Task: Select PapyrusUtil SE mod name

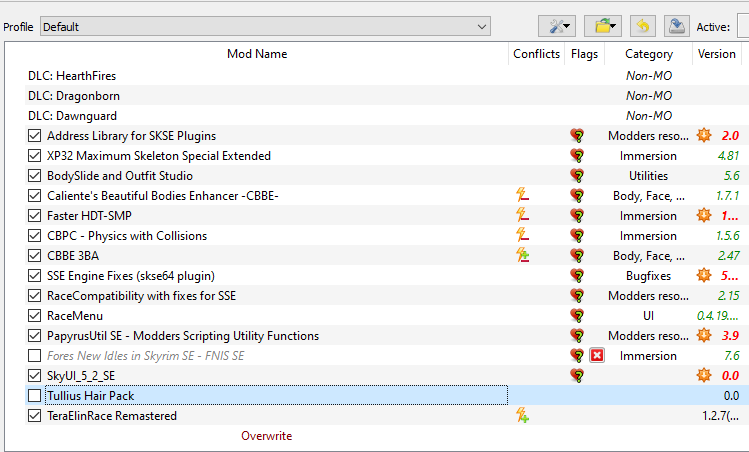Action: [183, 336]
